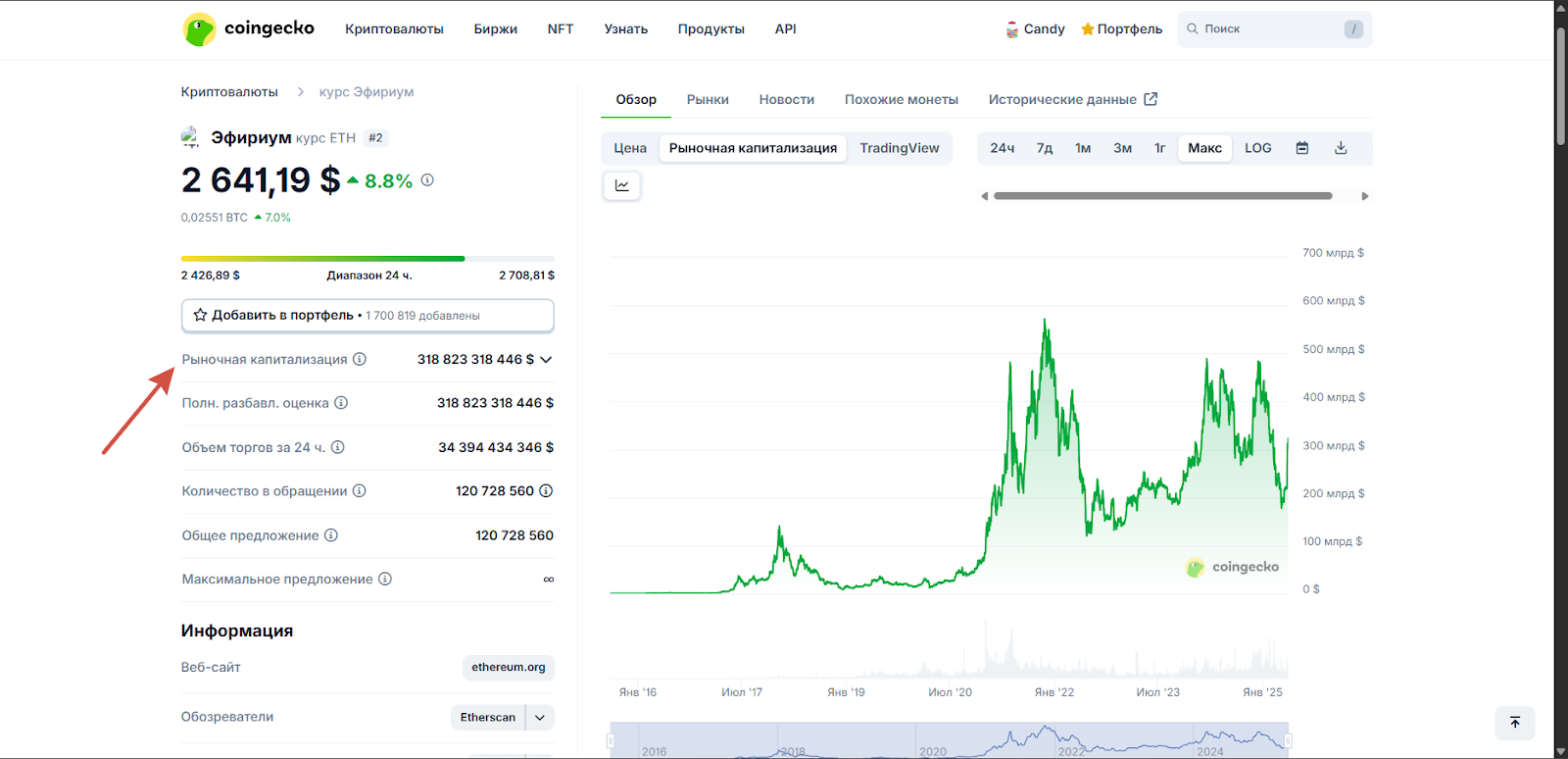Click the #2 rank badge

[x=375, y=138]
